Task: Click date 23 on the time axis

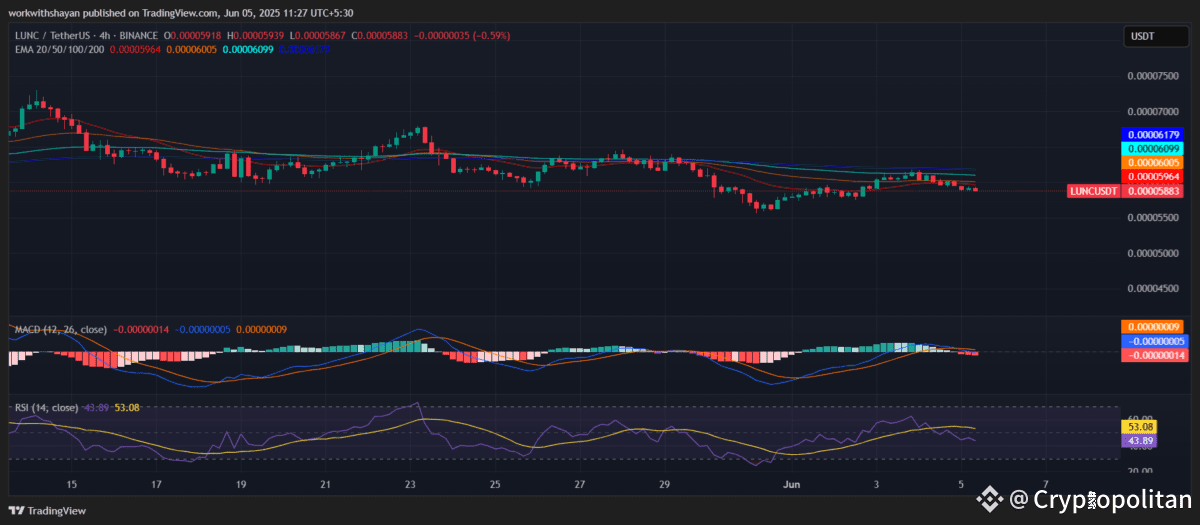Action: 410,484
